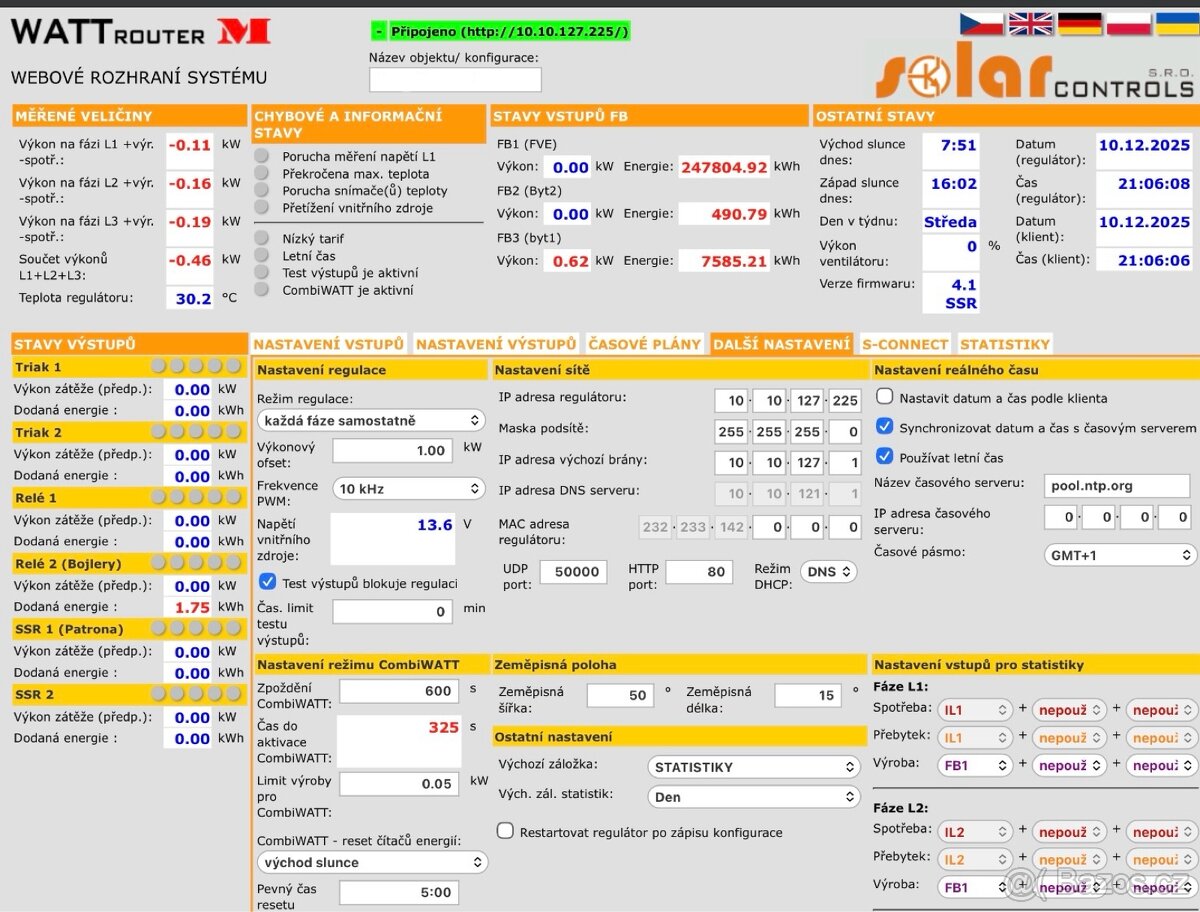Viewport: 1200px width, 912px height.
Task: Switch interface language to the Czech flag
Action: pos(981,23)
